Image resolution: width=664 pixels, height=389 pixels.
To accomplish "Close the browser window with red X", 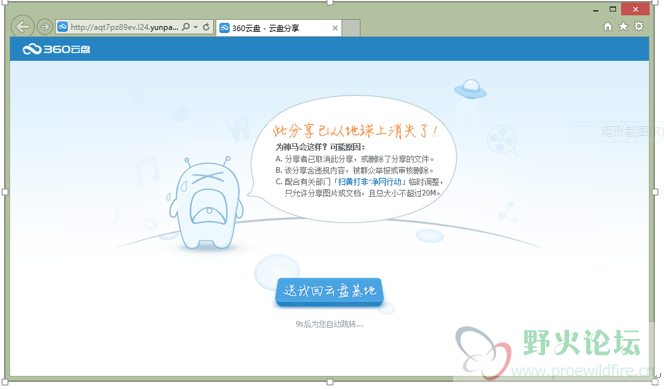I will pos(635,9).
